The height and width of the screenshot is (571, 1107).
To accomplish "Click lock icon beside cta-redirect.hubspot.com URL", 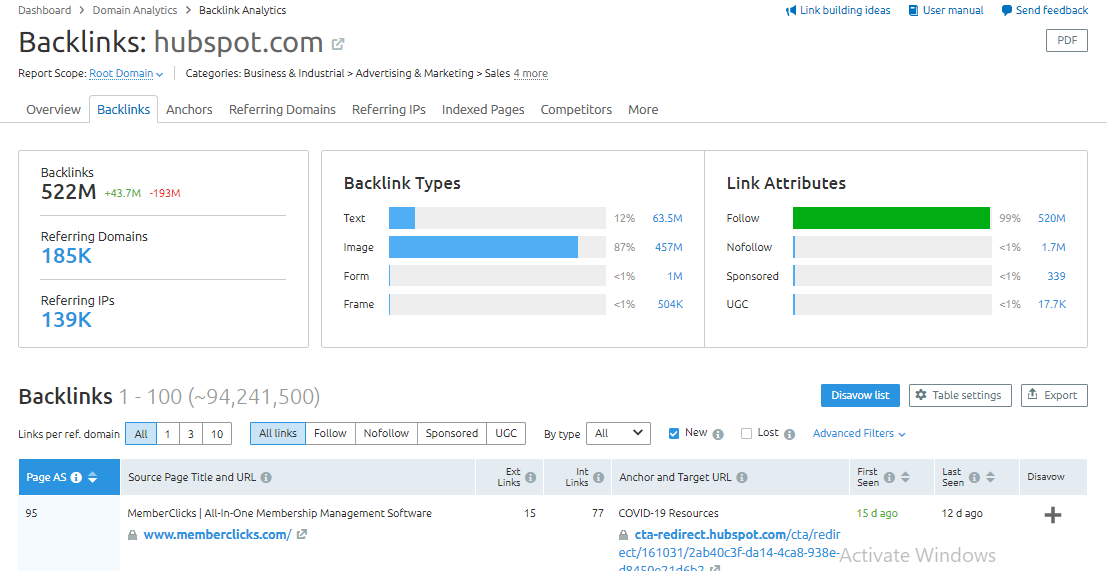I will click(623, 536).
